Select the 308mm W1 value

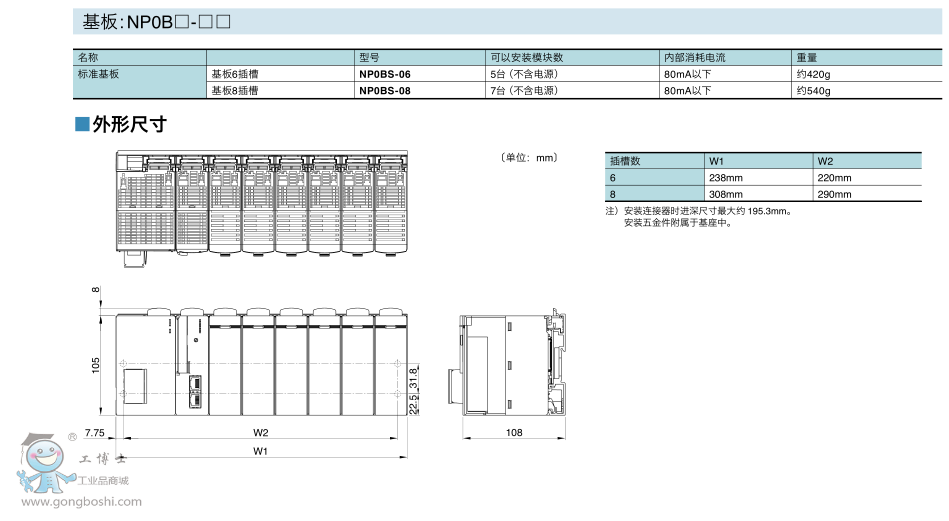point(726,194)
